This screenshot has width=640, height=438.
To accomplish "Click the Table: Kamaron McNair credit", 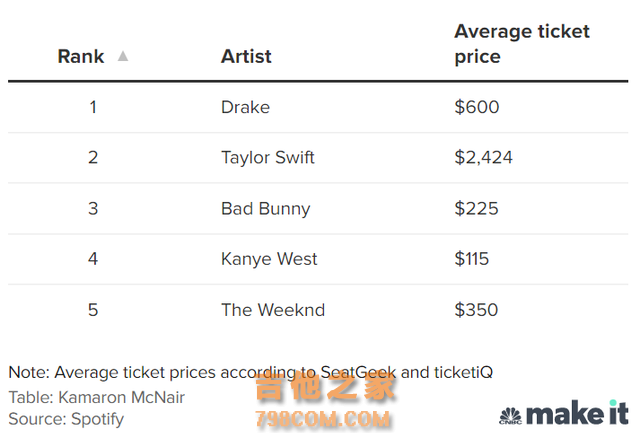I will click(97, 397).
